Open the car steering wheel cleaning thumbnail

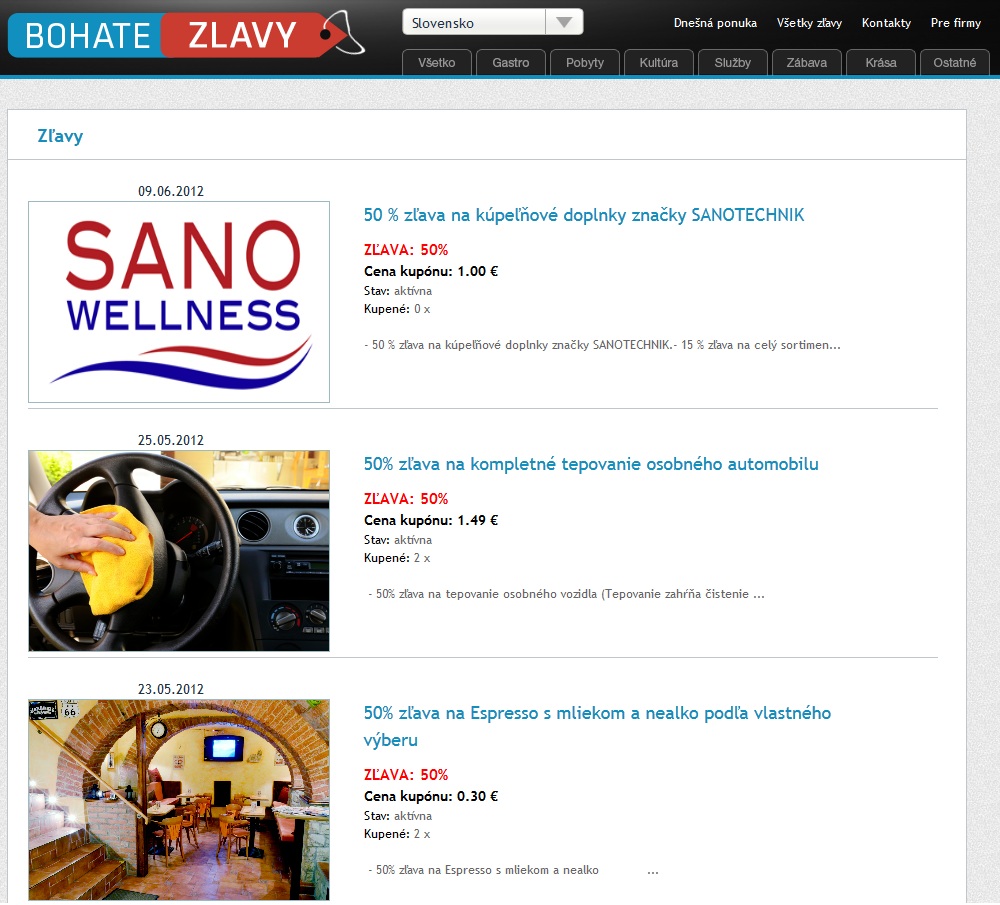pos(179,551)
